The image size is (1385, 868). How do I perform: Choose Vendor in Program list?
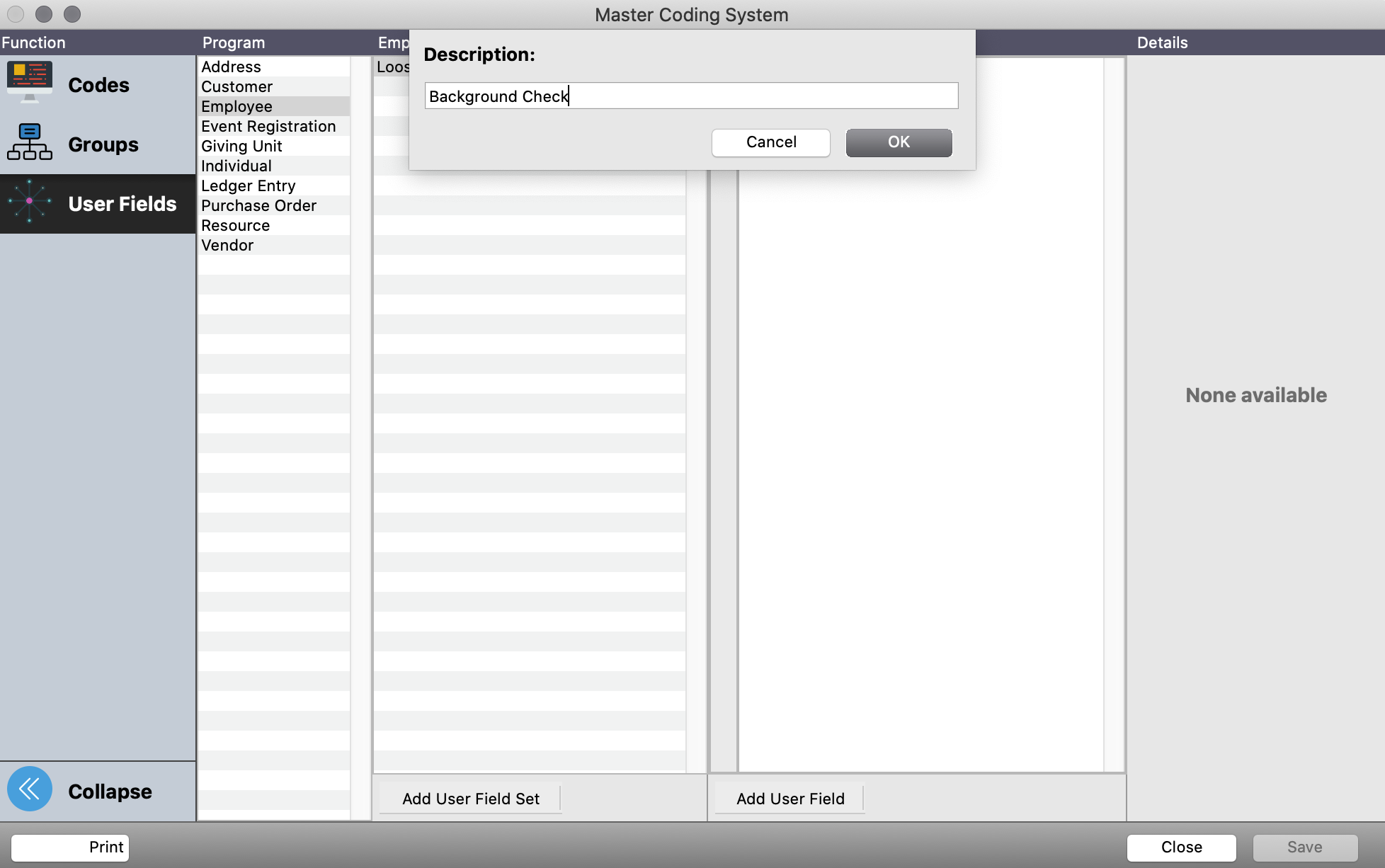click(227, 245)
